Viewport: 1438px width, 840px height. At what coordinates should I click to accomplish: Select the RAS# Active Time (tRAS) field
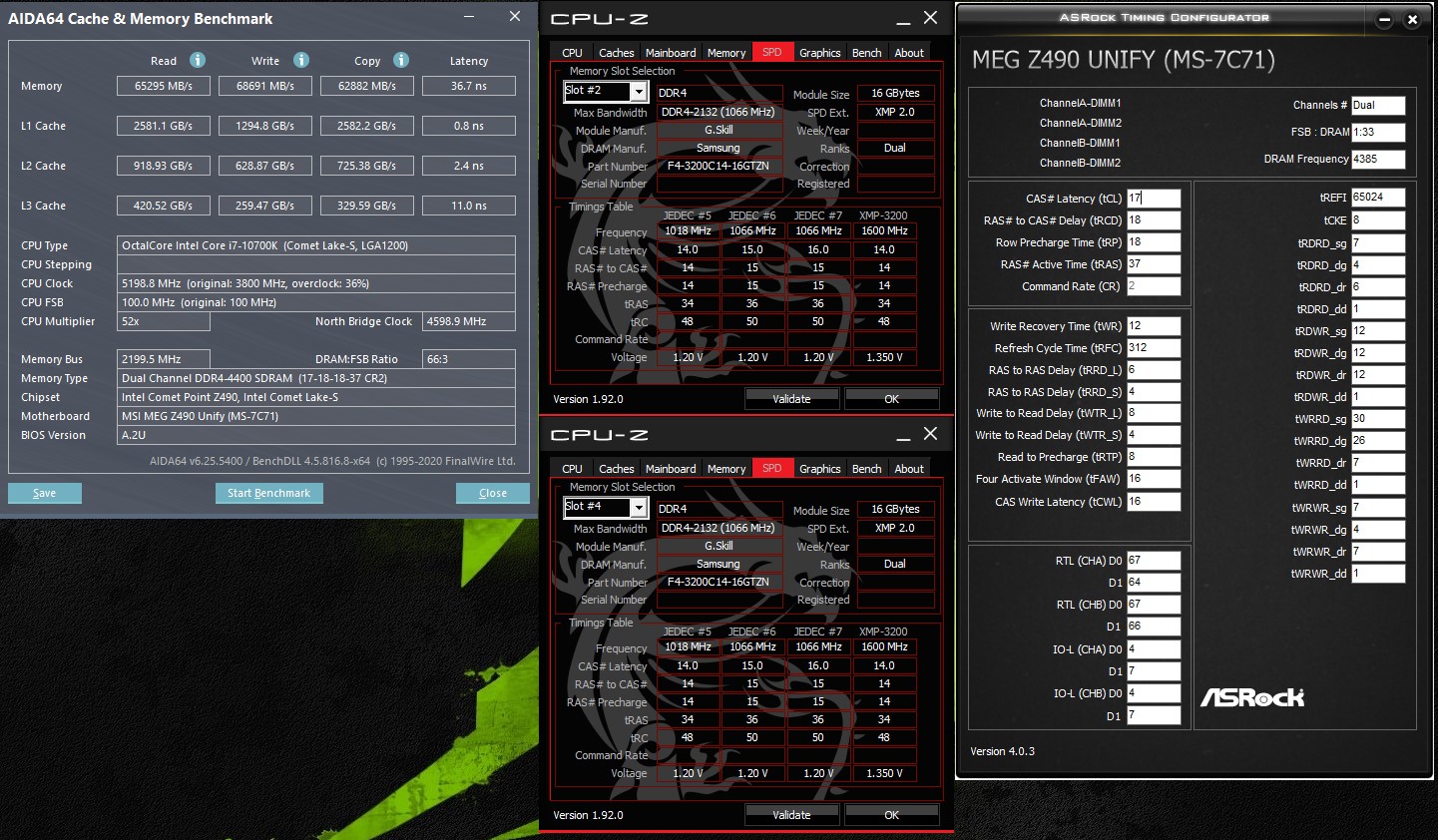tap(1154, 264)
